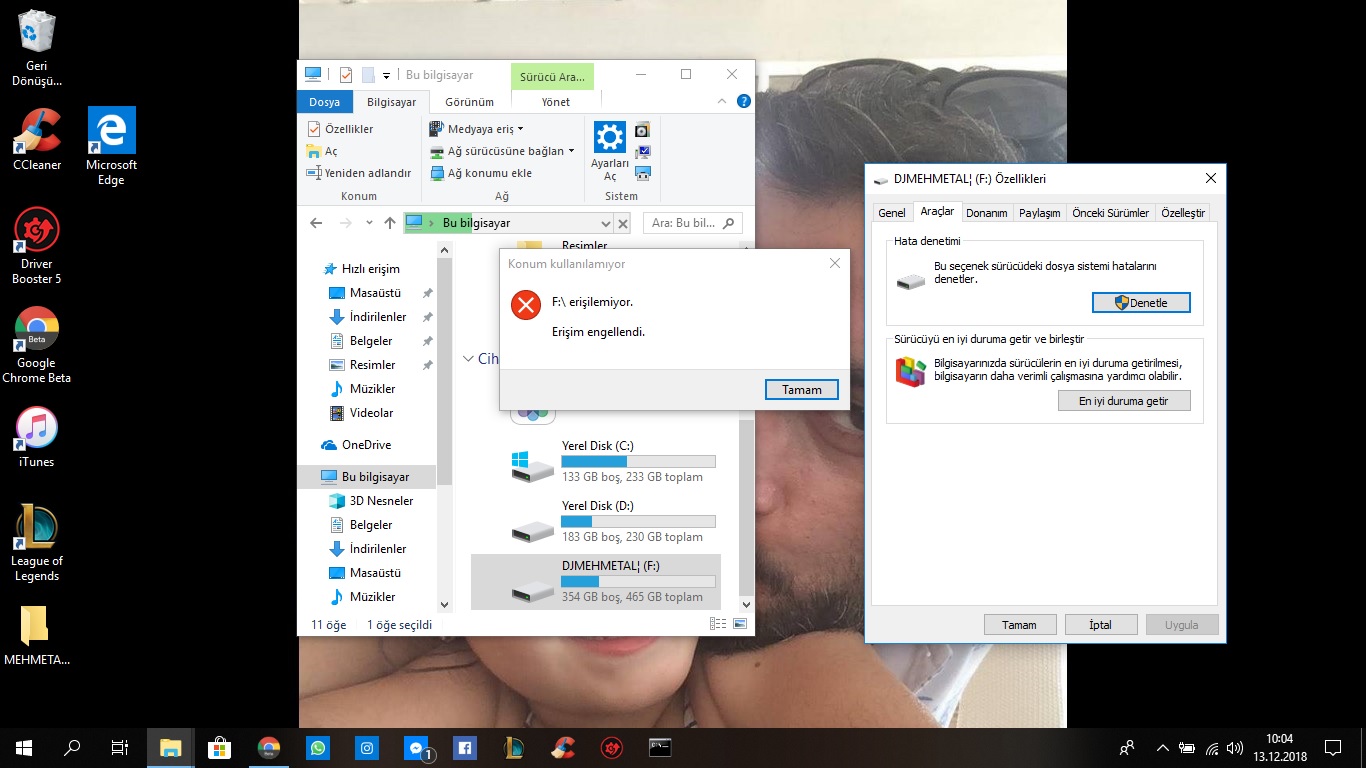
Task: Click the manage computer icon in Sistem group
Action: click(642, 173)
